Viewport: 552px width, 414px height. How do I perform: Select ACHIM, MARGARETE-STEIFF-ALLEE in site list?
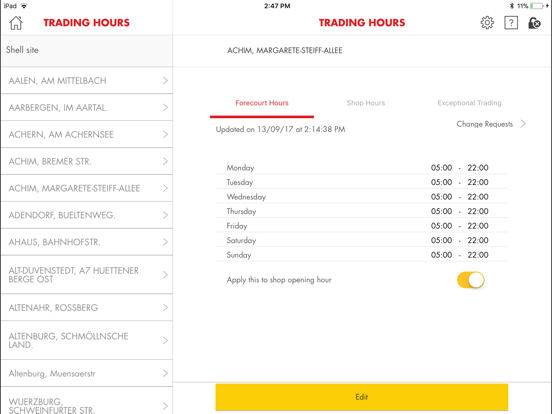74,188
